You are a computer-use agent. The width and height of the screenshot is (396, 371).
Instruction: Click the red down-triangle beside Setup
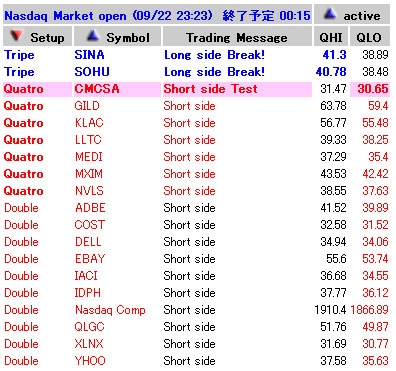tap(16, 36)
